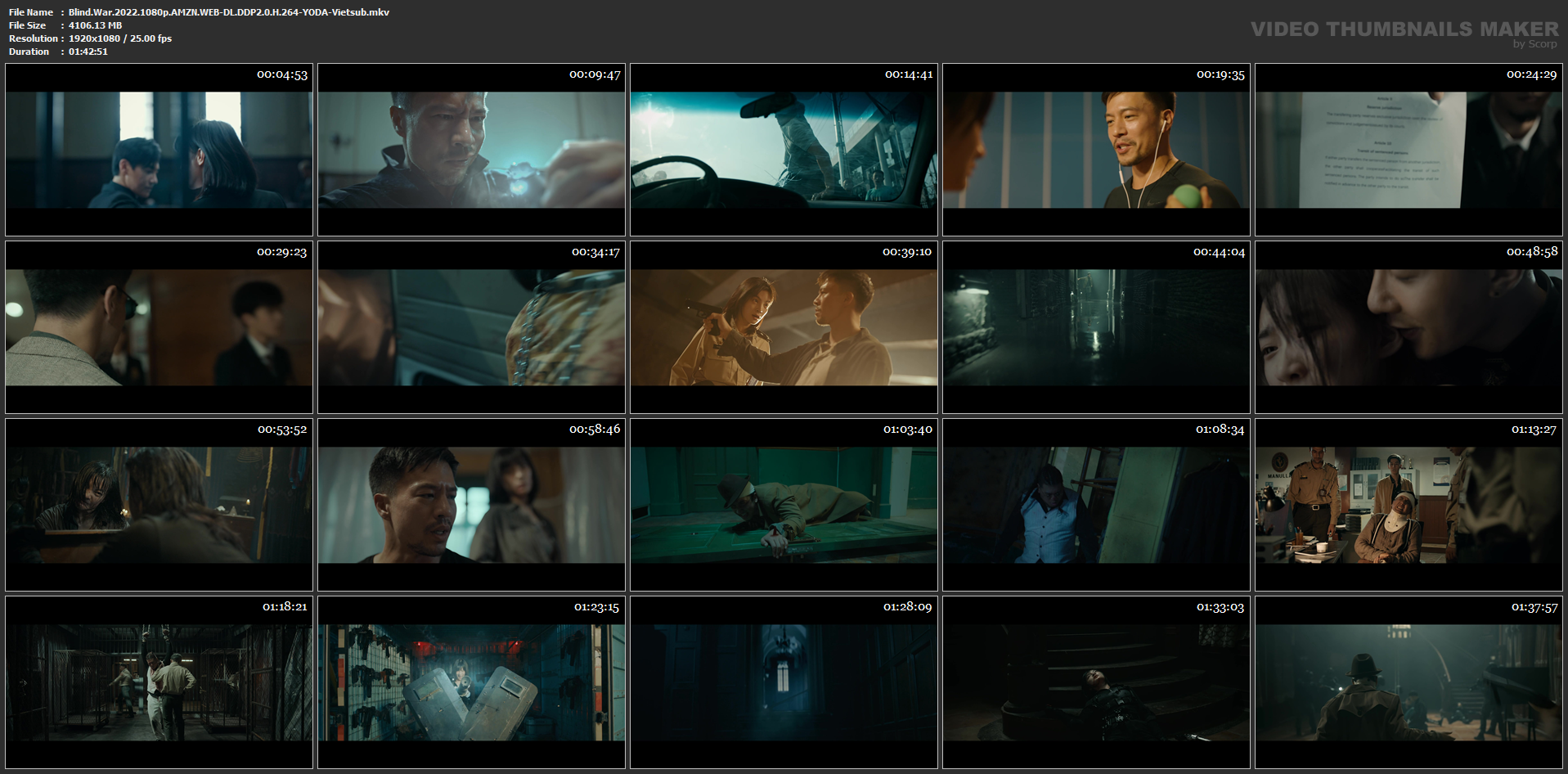Select the thumbnail stamped 01:28:09
The height and width of the screenshot is (774, 1568).
click(x=784, y=682)
